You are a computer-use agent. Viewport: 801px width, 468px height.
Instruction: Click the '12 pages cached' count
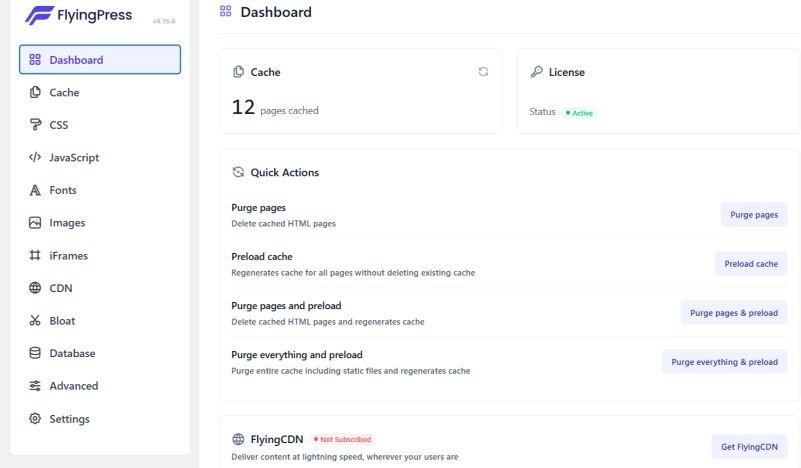[275, 108]
